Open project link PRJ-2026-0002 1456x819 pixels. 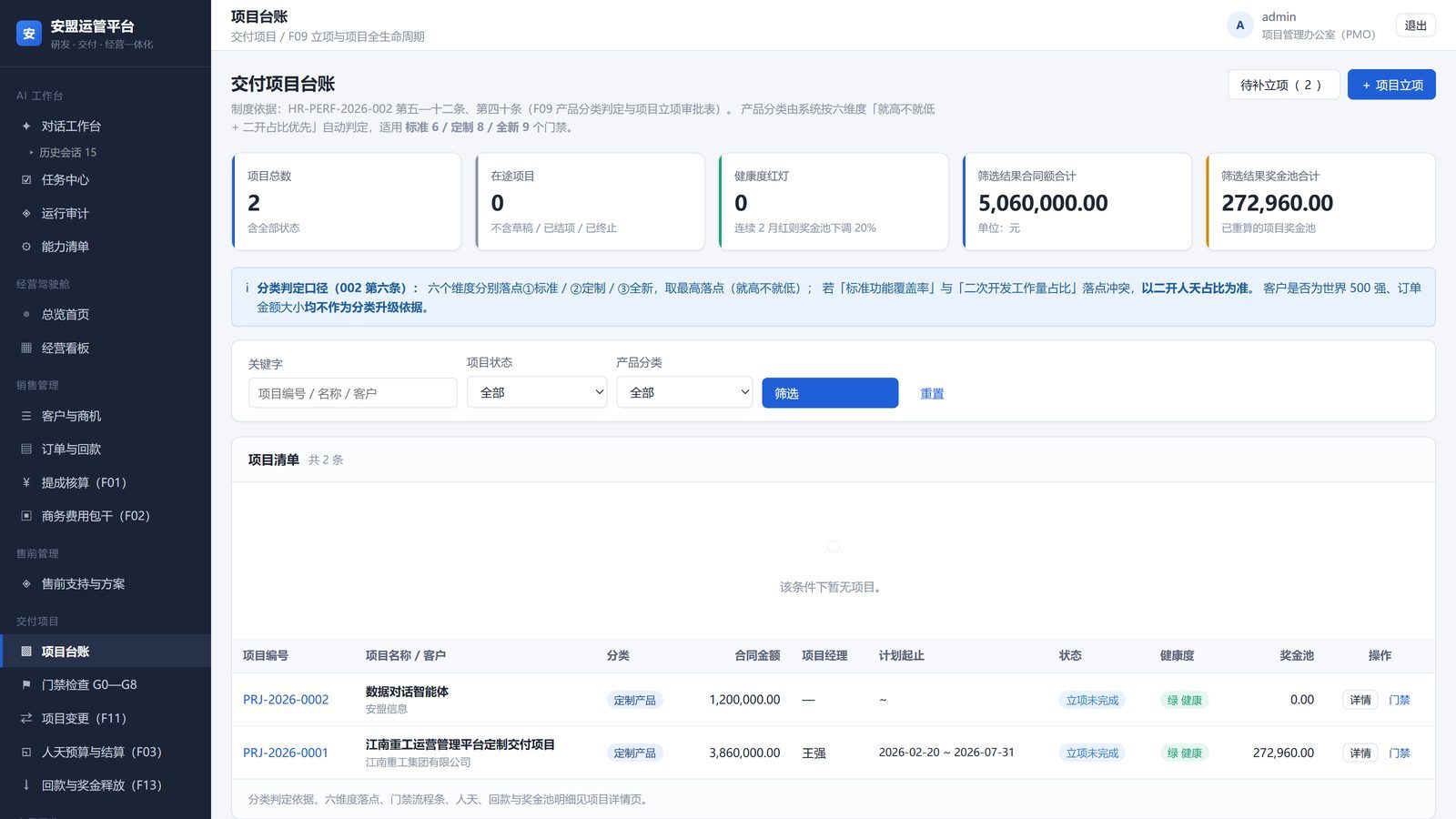[286, 700]
